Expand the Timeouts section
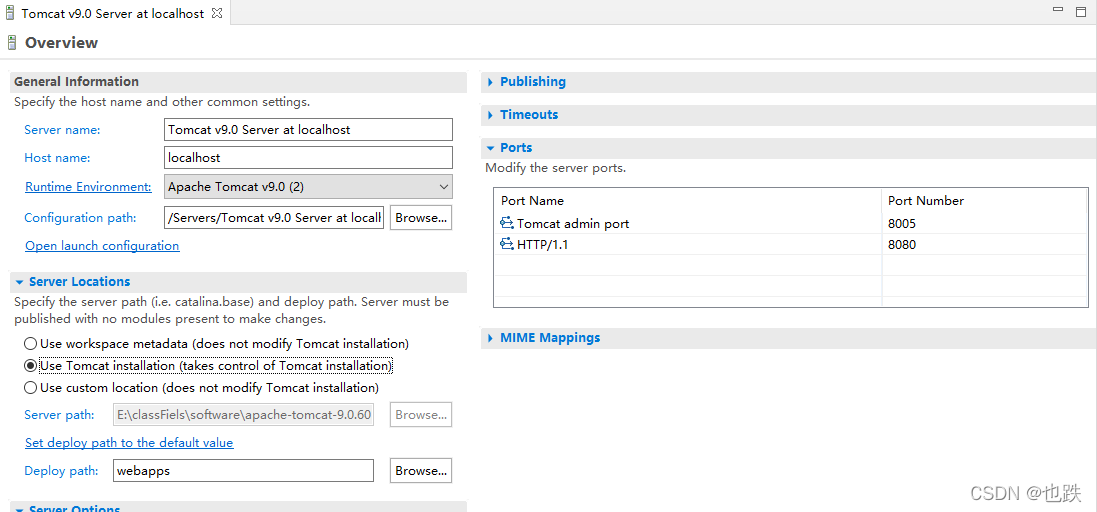Screen dimensions: 1097x512 491,115
